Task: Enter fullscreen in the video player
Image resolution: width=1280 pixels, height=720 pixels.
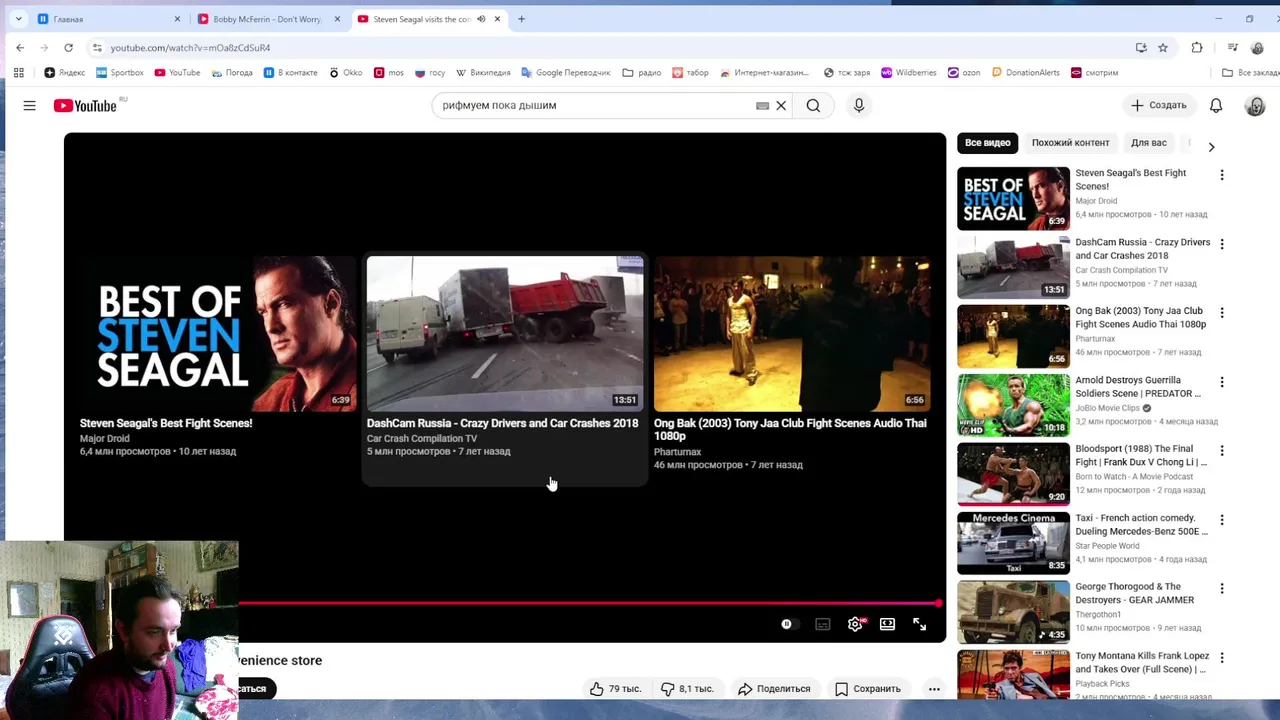Action: [919, 624]
